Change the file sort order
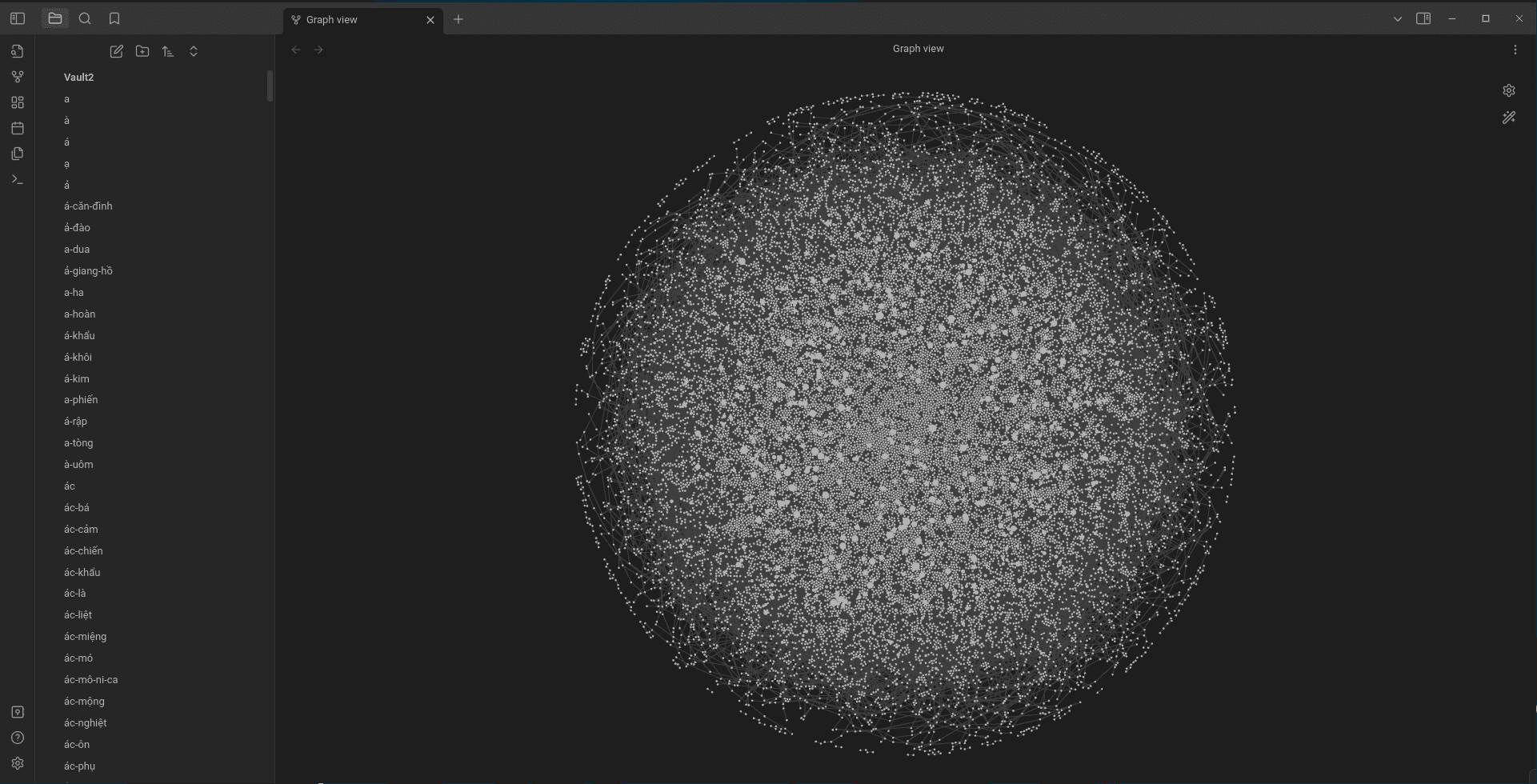Screen dimensions: 1537x784 pyautogui.click(x=168, y=51)
